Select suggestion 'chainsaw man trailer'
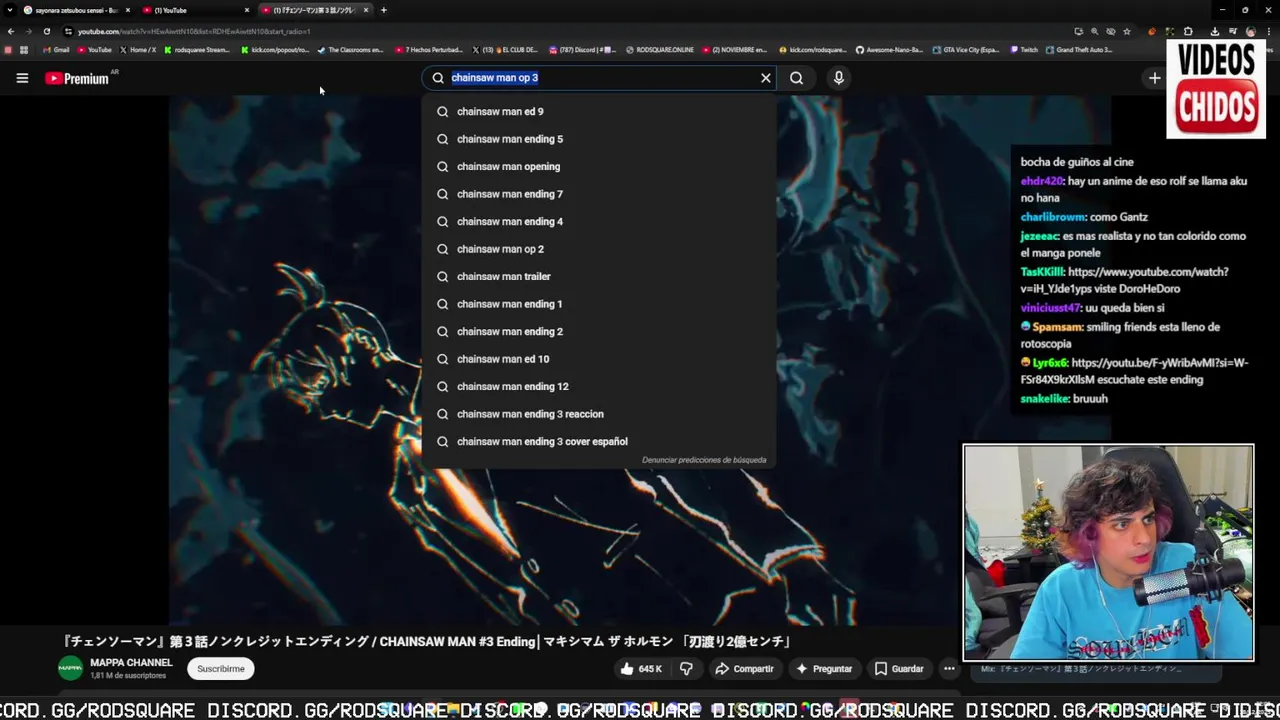This screenshot has width=1280, height=720. click(599, 277)
